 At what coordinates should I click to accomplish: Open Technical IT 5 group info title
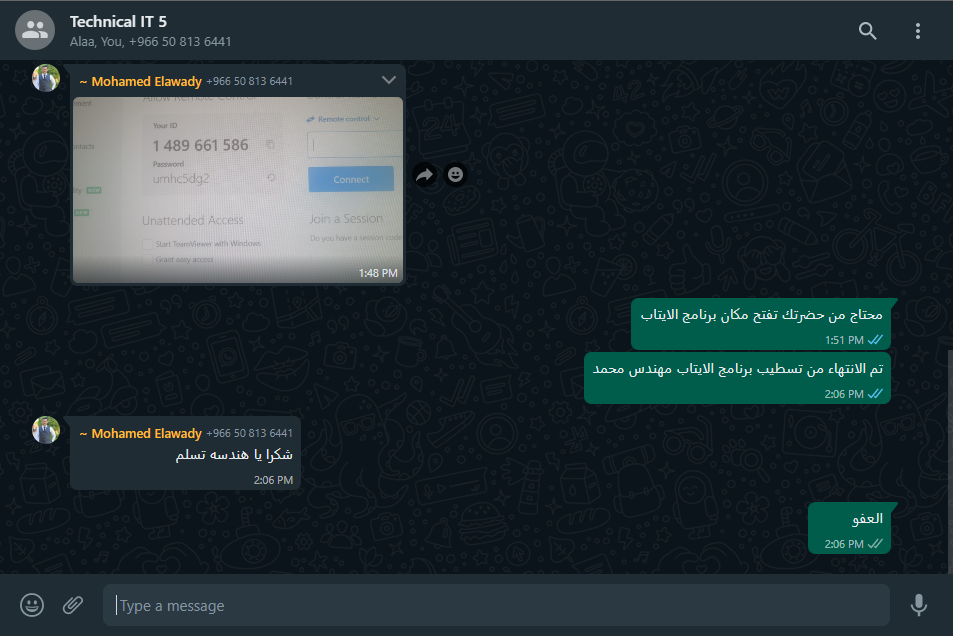(x=118, y=22)
